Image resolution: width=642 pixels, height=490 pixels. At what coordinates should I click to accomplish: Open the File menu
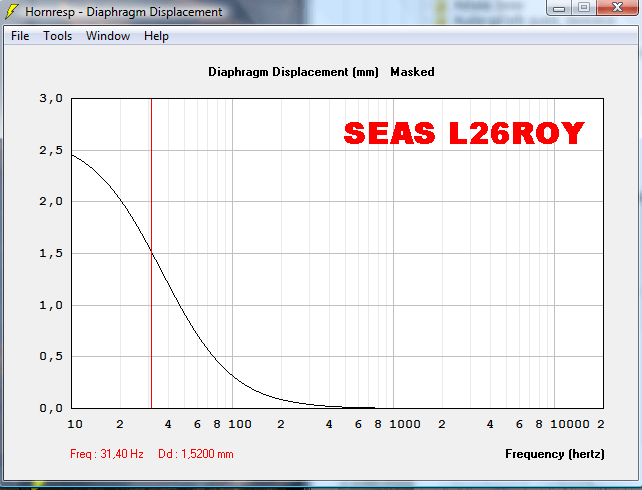coord(20,36)
